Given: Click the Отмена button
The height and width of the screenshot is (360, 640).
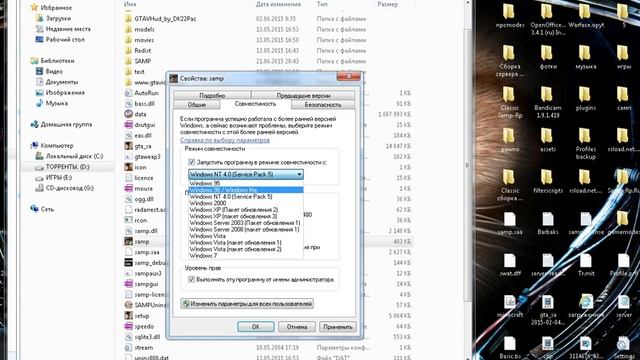Looking at the screenshot, I should pyautogui.click(x=297, y=327).
